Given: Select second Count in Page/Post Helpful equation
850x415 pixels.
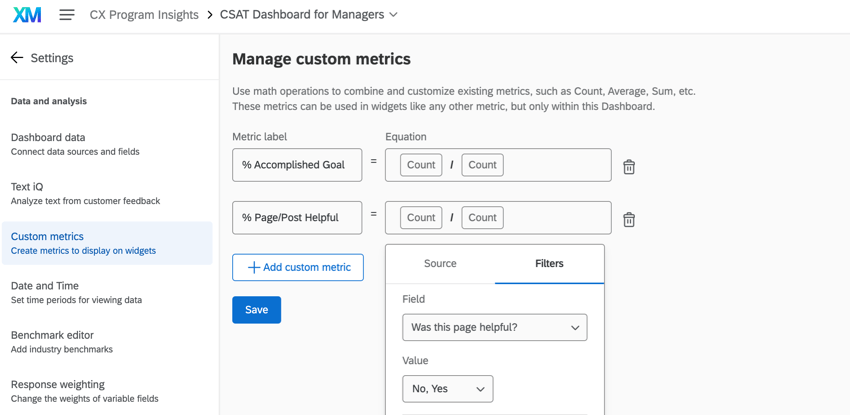Looking at the screenshot, I should point(482,218).
